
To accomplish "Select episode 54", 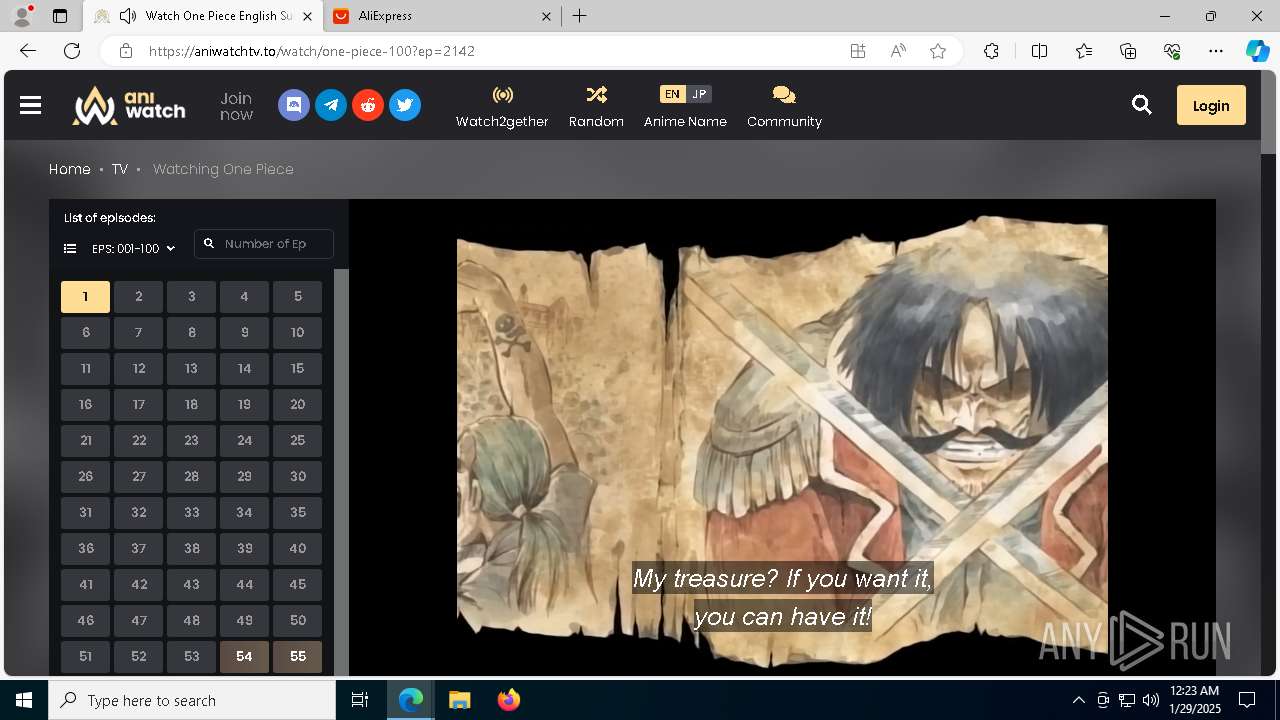I will pos(244,656).
